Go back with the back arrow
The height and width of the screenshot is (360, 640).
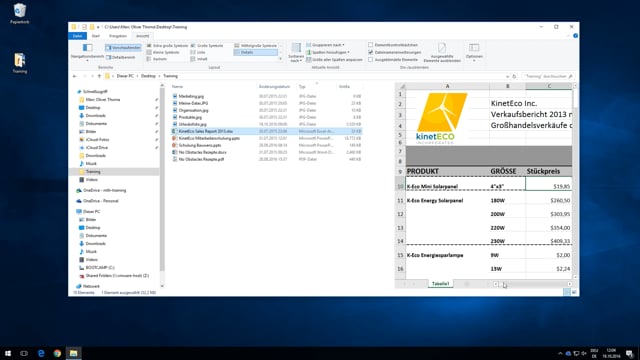pos(75,76)
